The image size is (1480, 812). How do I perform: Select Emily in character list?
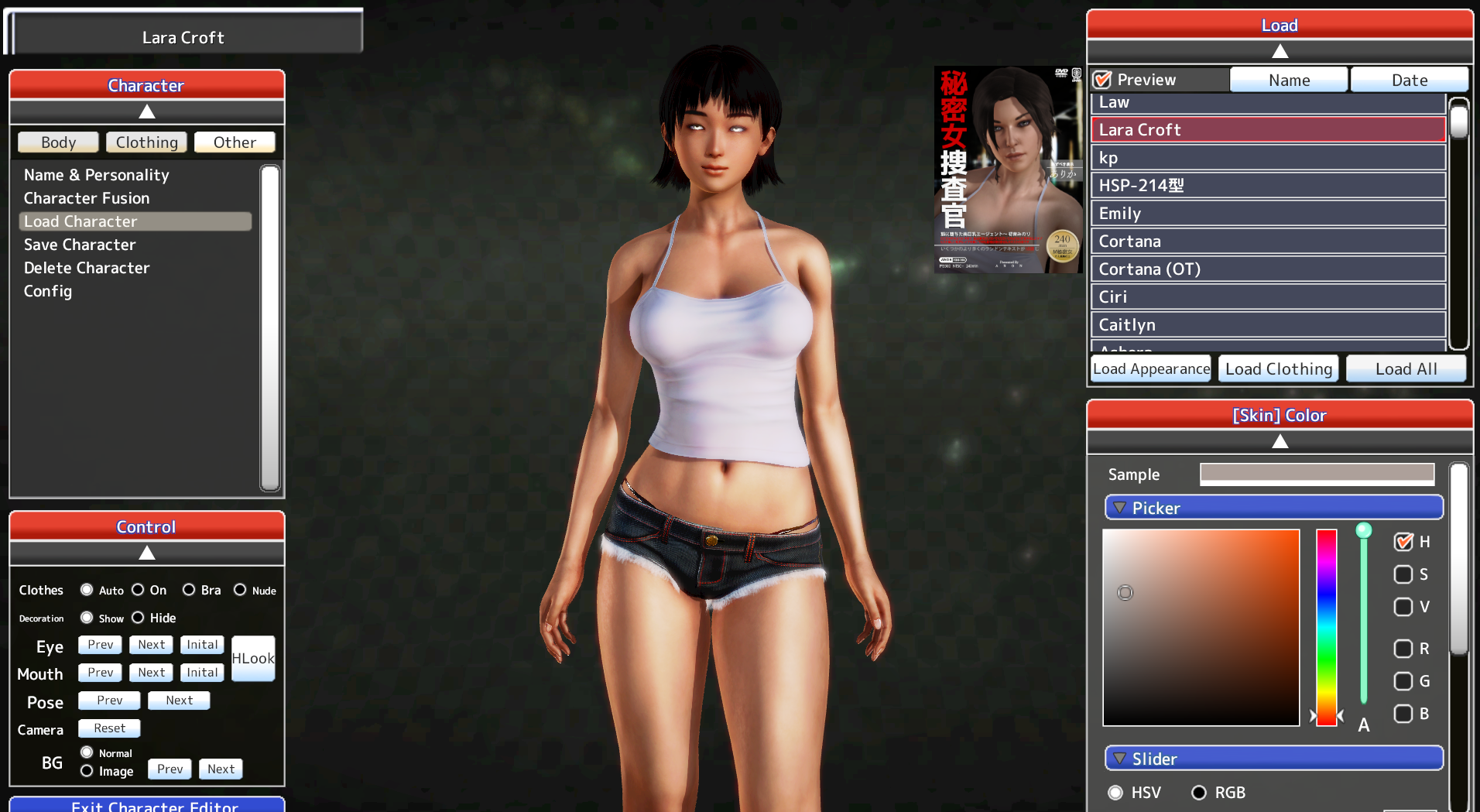(1269, 214)
